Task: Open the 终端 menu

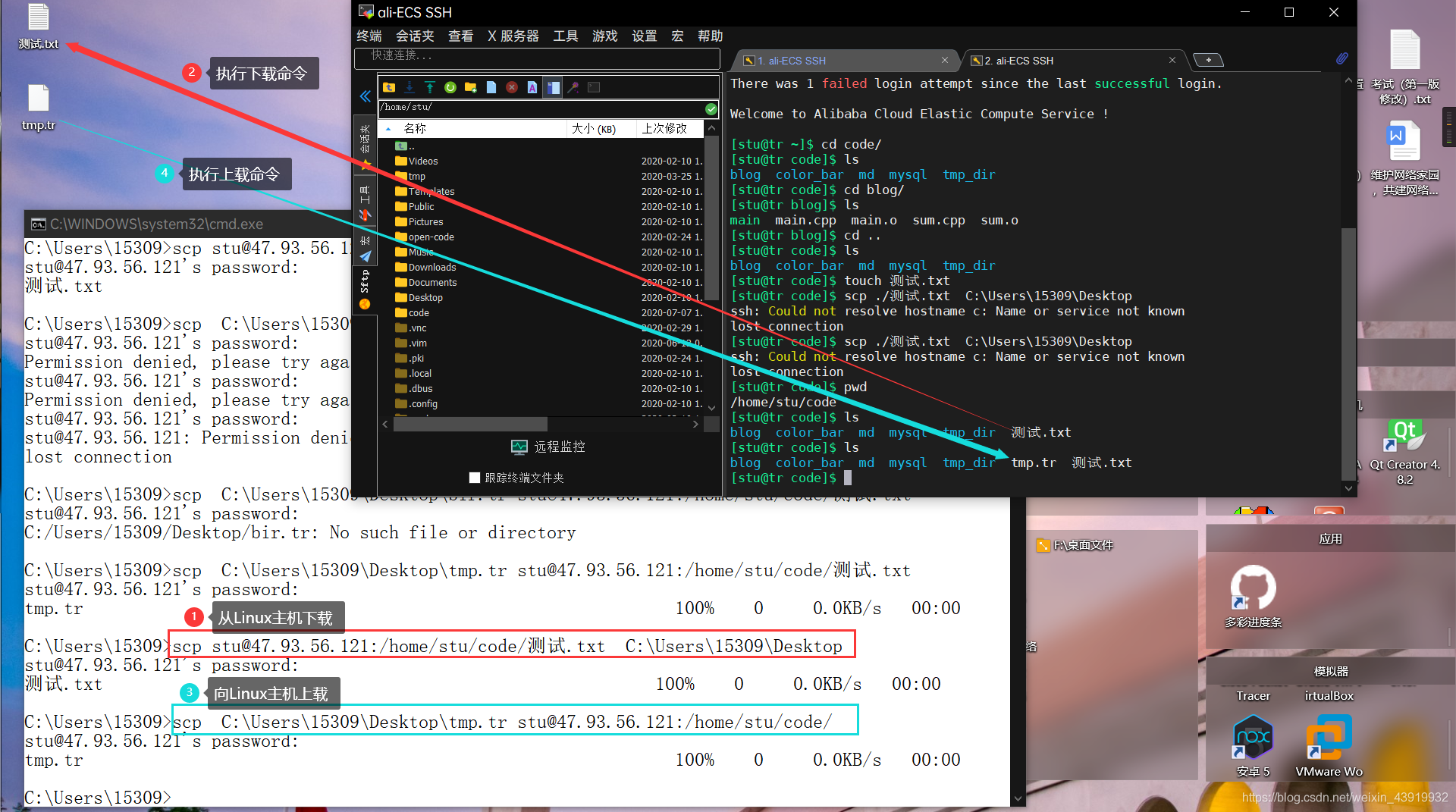Action: pos(369,36)
